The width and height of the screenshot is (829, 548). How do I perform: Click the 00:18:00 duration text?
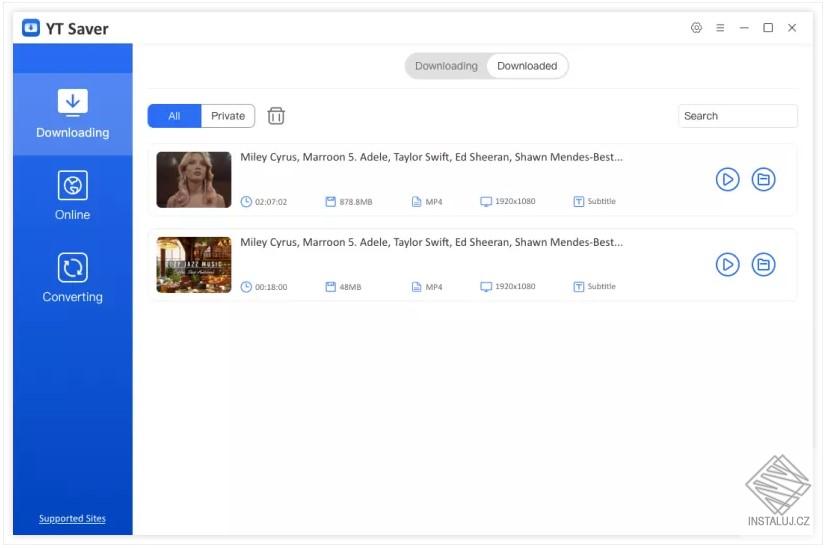coord(271,287)
